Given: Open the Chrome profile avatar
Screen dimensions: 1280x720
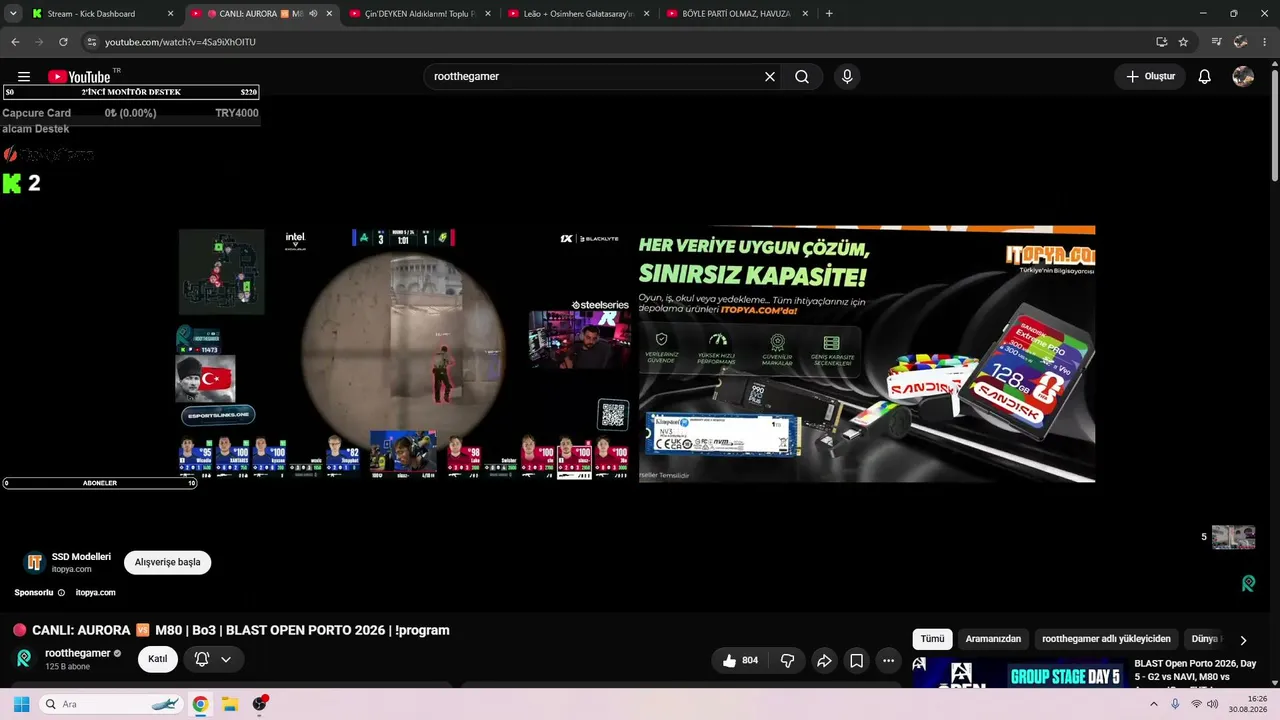Looking at the screenshot, I should (1241, 42).
